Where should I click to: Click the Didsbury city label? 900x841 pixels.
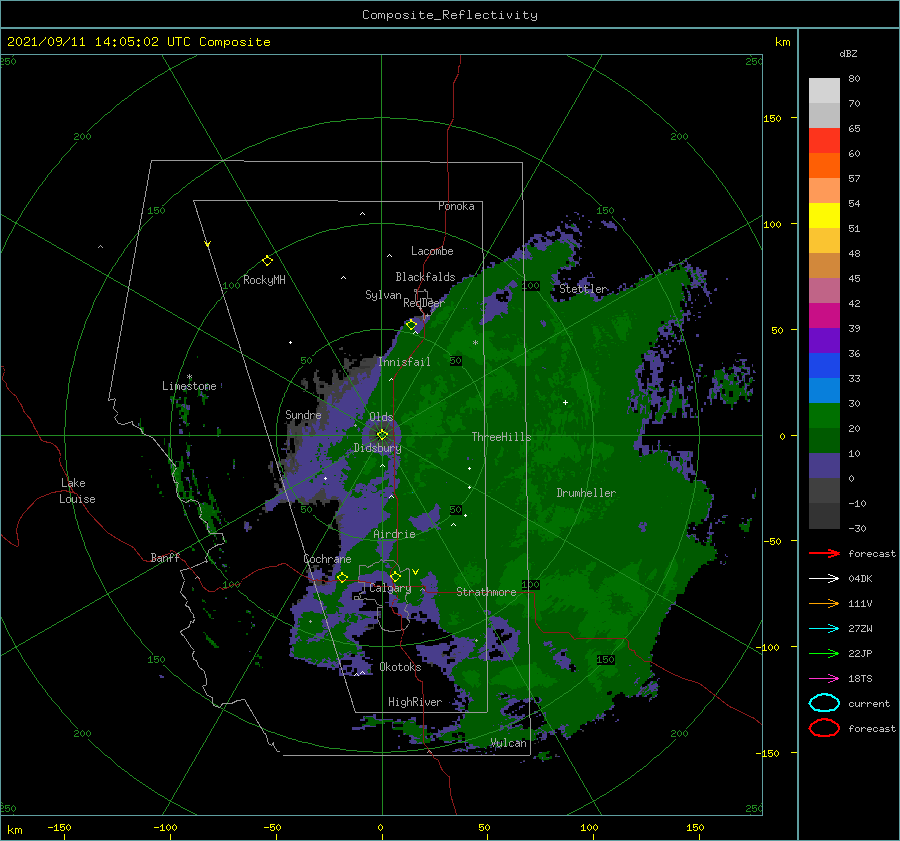pos(377,448)
